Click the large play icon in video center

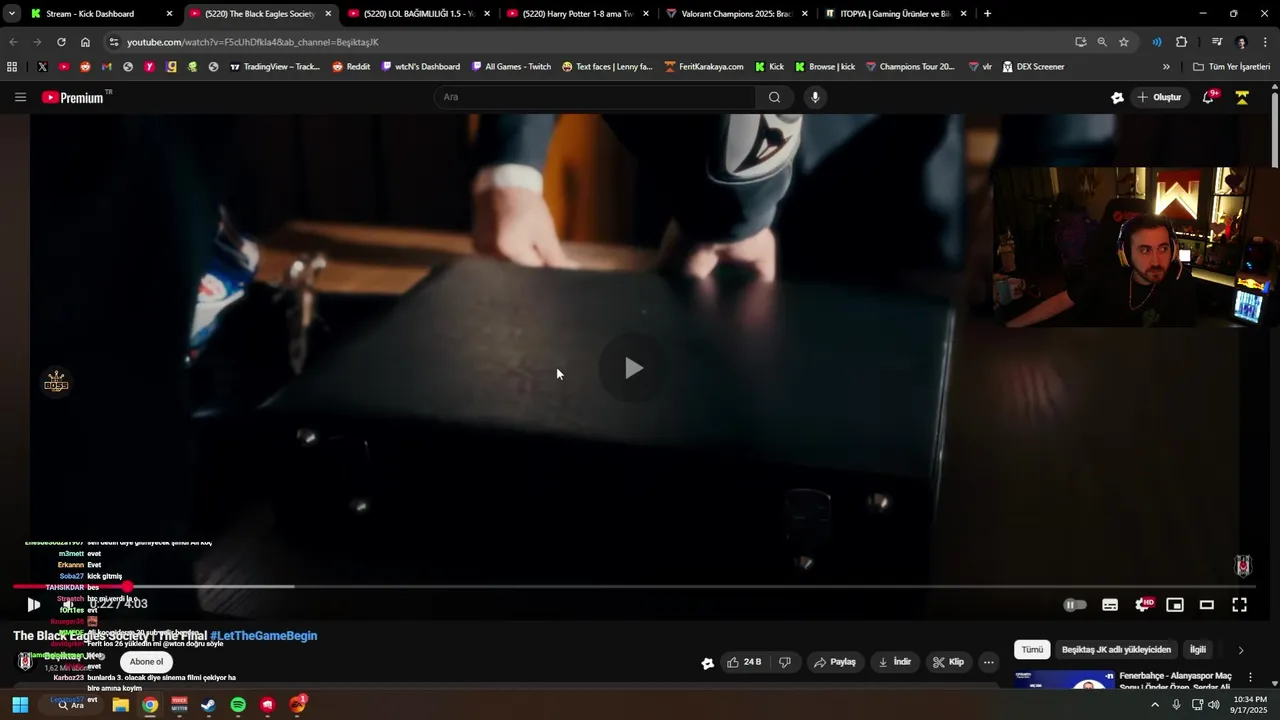(x=633, y=368)
